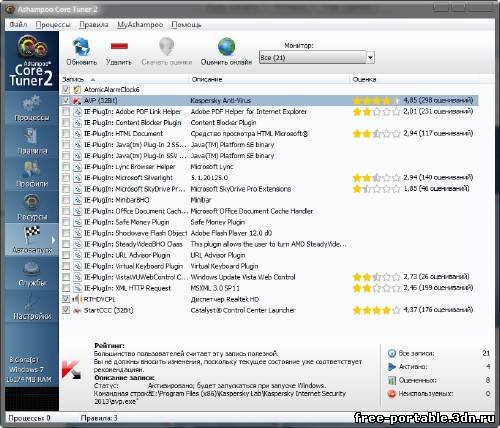Select the URL Advisor Plugin row
Viewport: 500px width, 428px height.
[x=269, y=255]
